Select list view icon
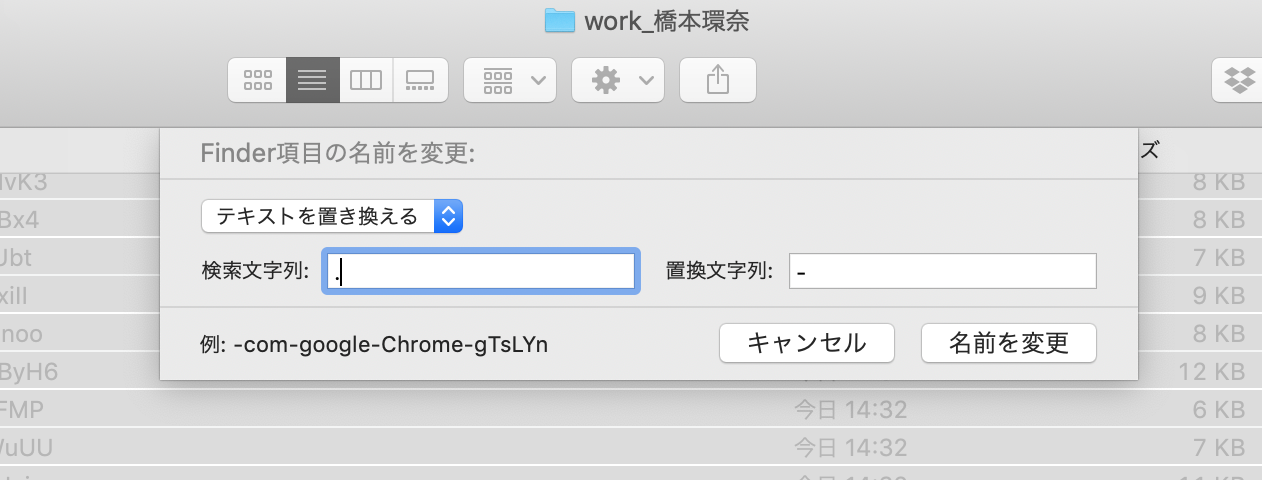Image resolution: width=1262 pixels, height=480 pixels. click(312, 80)
